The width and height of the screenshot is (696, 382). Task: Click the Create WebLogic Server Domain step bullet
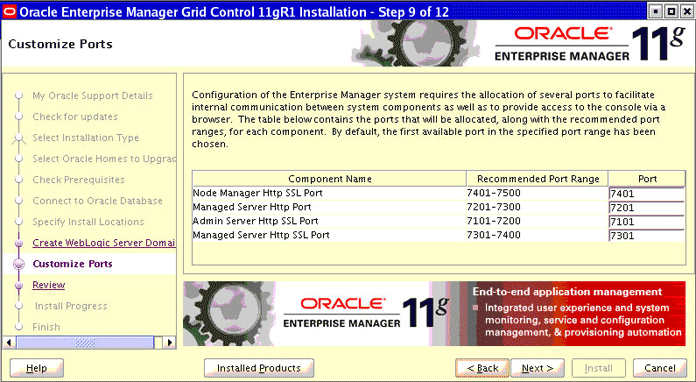point(19,243)
